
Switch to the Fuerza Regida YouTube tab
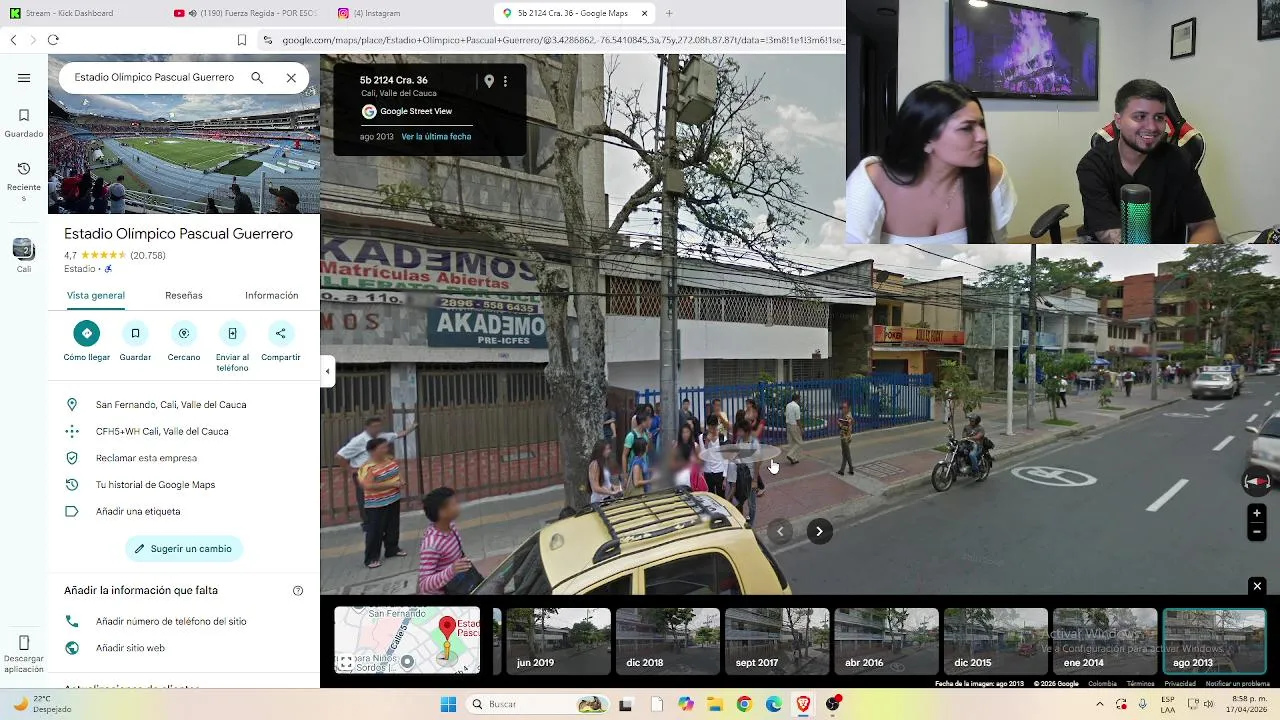pyautogui.click(x=246, y=13)
